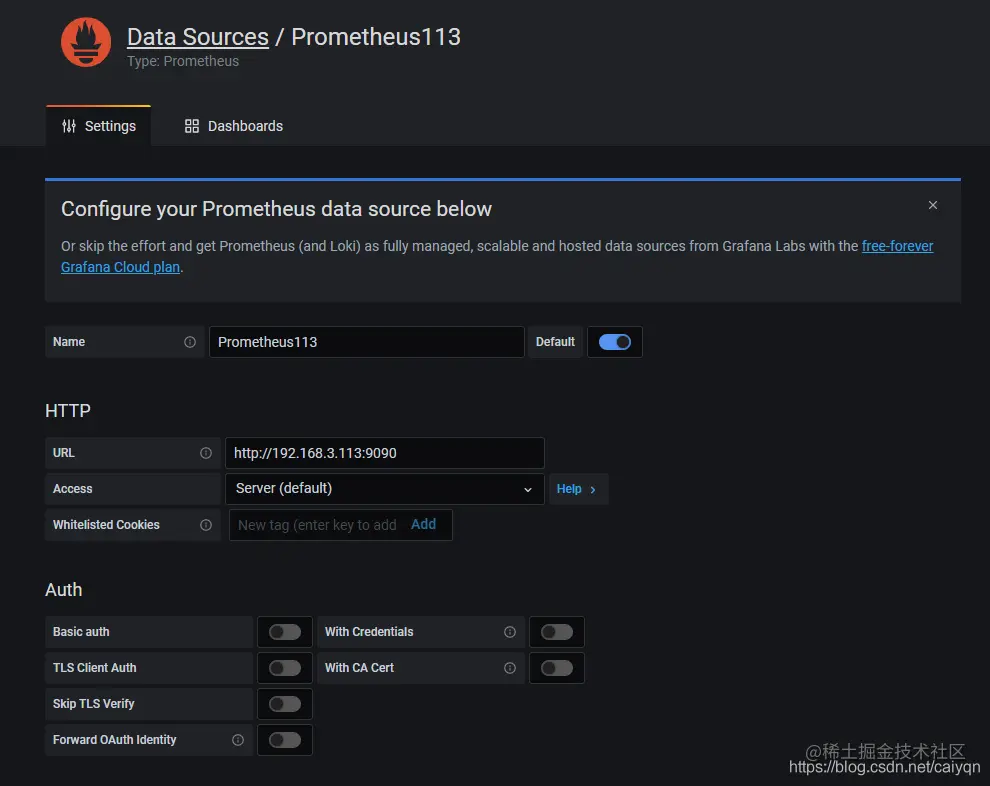Go back via Data Sources link
Screen dimensions: 990x786
[198, 37]
